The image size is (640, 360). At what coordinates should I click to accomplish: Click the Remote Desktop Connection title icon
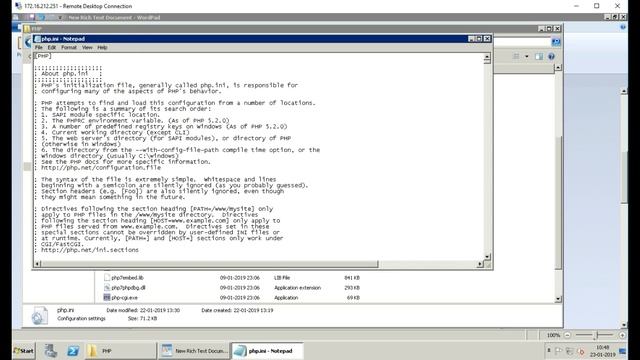[x=18, y=6]
